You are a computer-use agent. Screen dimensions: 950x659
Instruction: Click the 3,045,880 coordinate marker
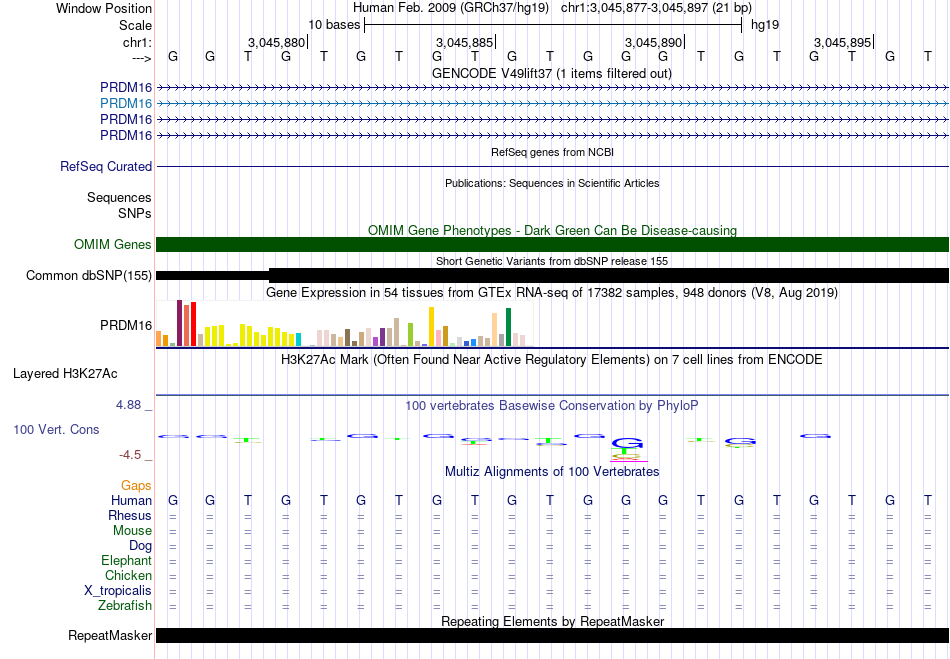276,42
